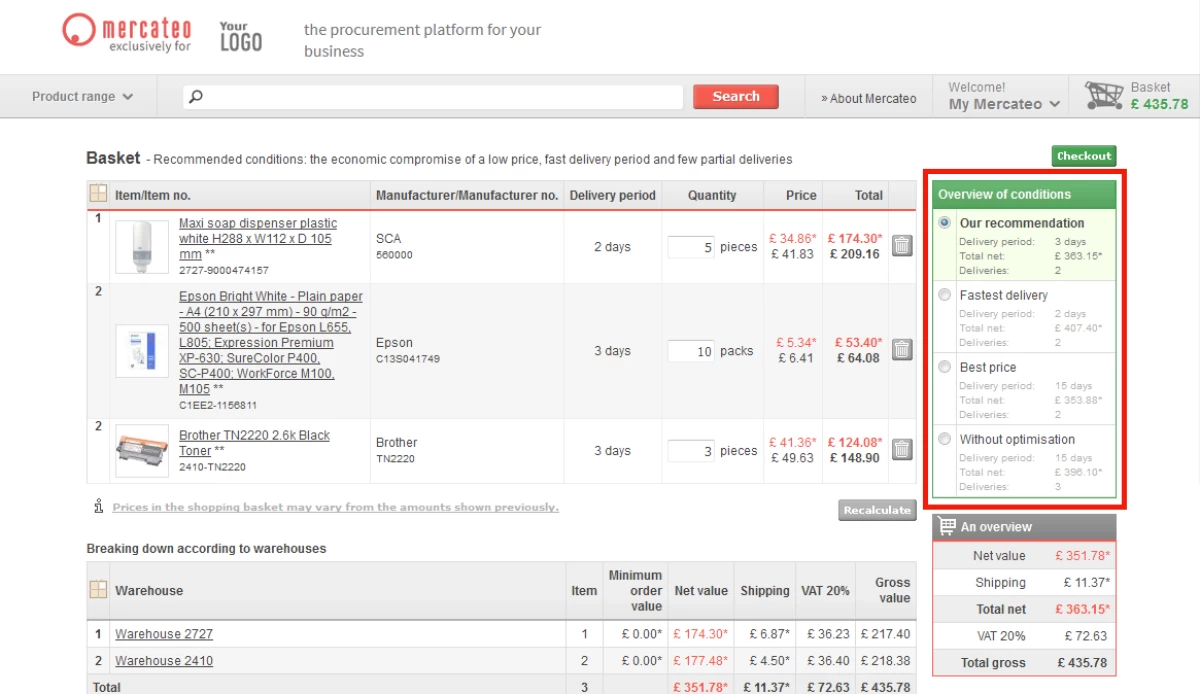Select the Without optimisation condition
The image size is (1200, 694).
945,439
